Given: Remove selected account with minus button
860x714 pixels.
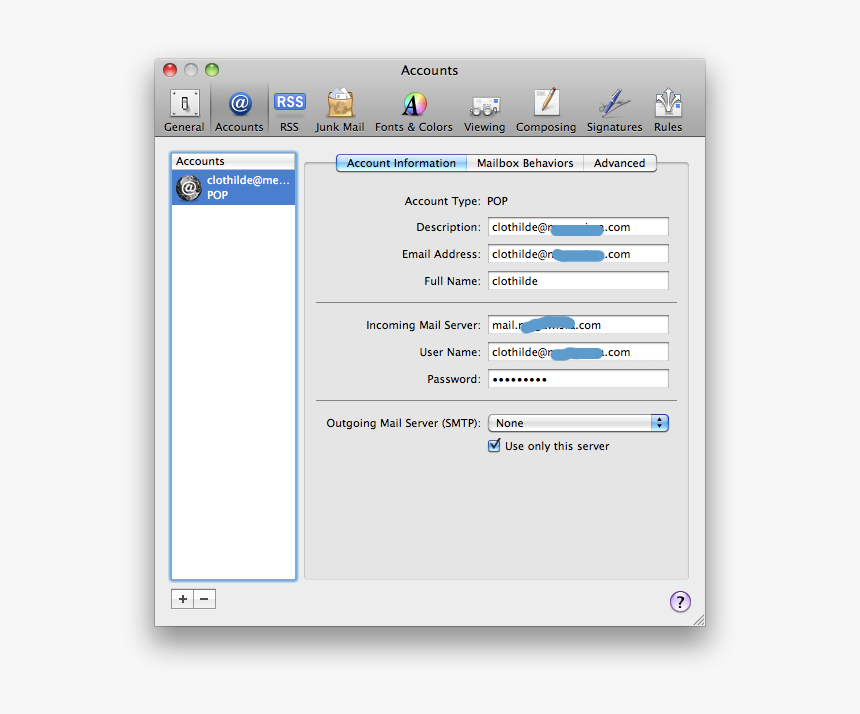Looking at the screenshot, I should (x=204, y=598).
